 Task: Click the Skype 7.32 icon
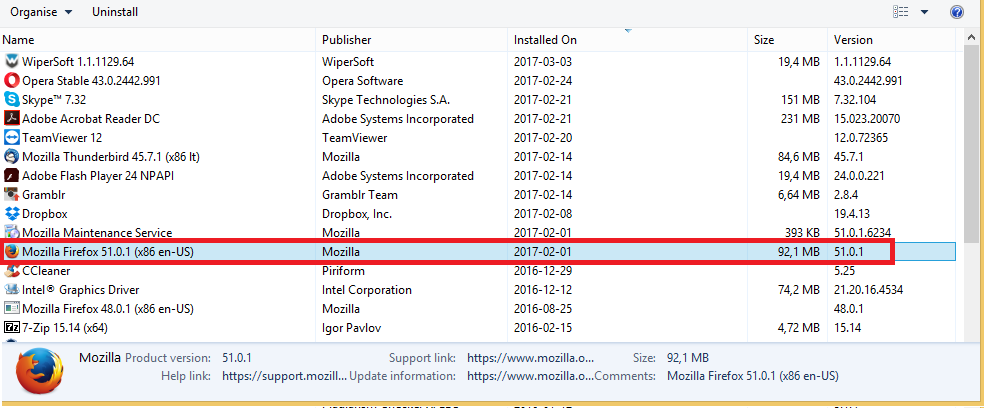tap(12, 100)
